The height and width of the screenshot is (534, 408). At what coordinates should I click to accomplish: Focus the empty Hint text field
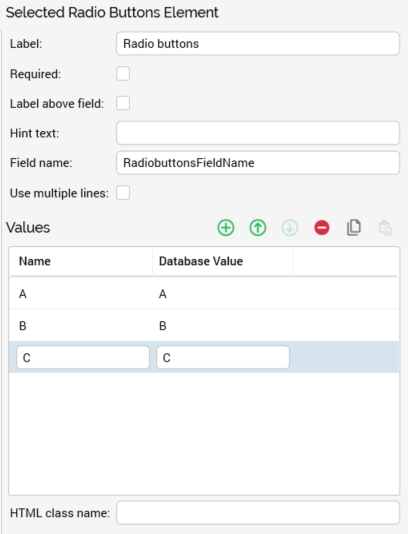[x=258, y=133]
